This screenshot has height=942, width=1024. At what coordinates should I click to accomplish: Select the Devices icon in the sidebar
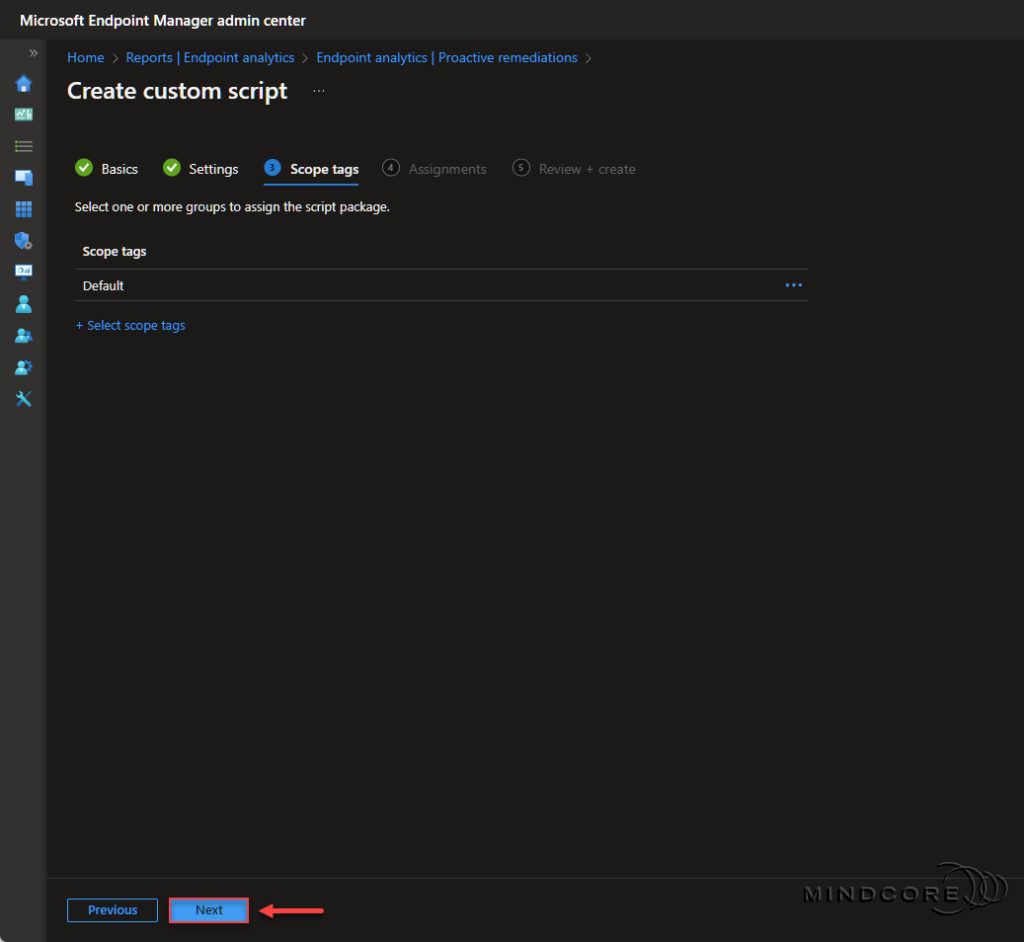[23, 177]
